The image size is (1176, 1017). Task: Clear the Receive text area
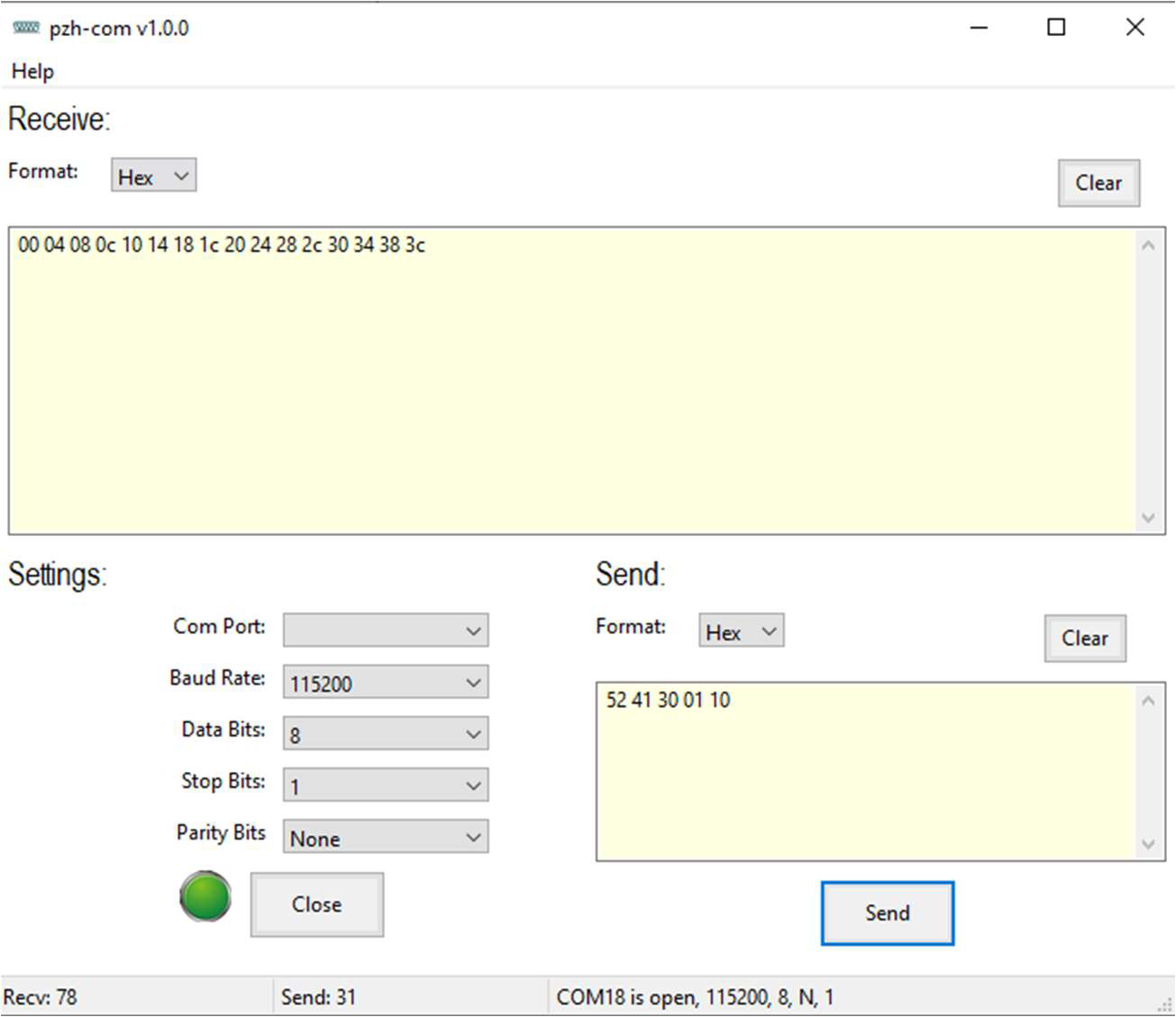click(1099, 183)
